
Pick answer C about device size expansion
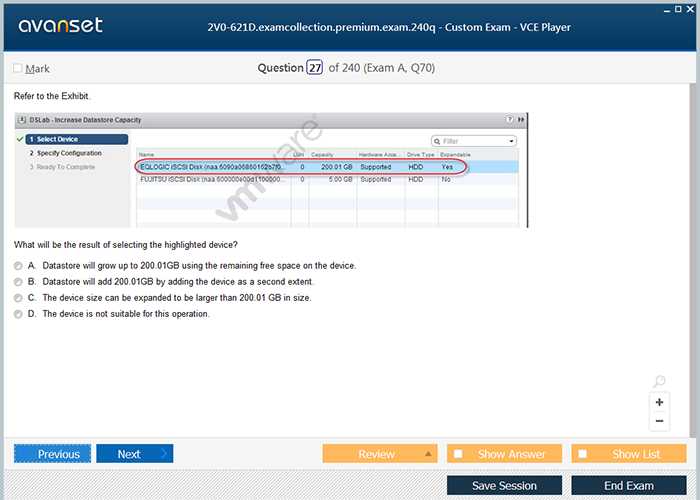(x=18, y=298)
